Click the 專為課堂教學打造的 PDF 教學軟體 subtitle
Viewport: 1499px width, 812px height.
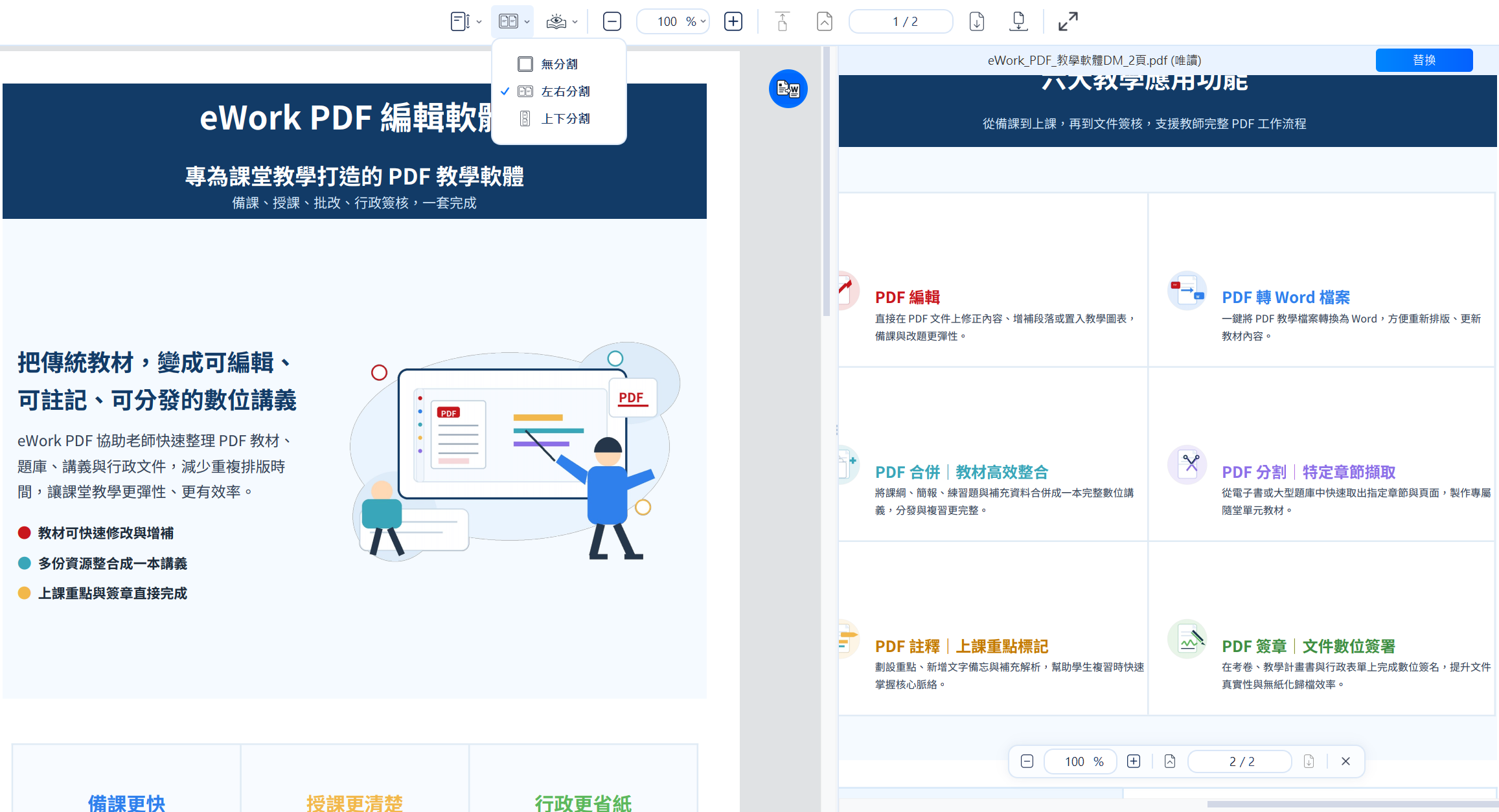point(354,176)
